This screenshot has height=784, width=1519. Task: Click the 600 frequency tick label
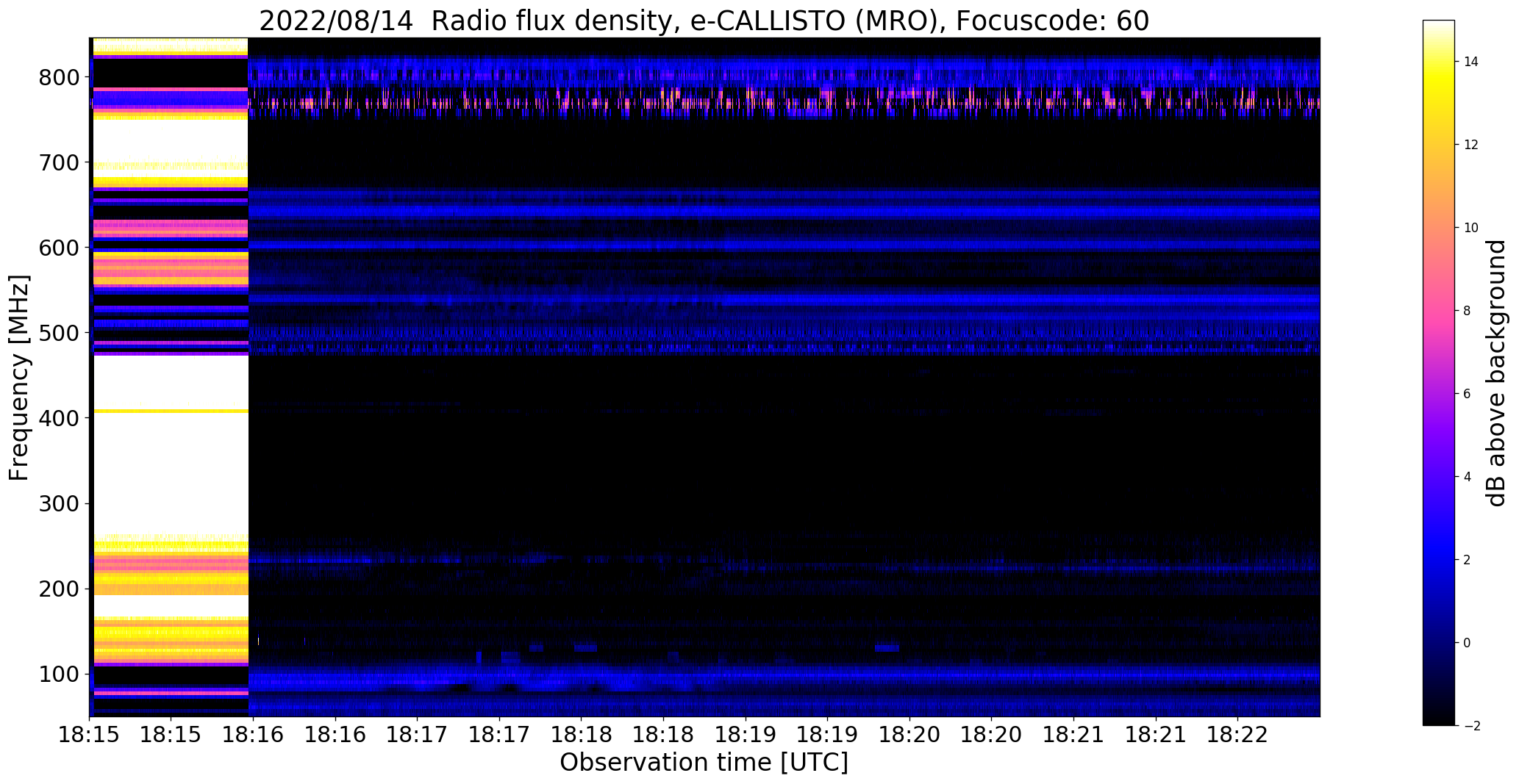coord(59,248)
